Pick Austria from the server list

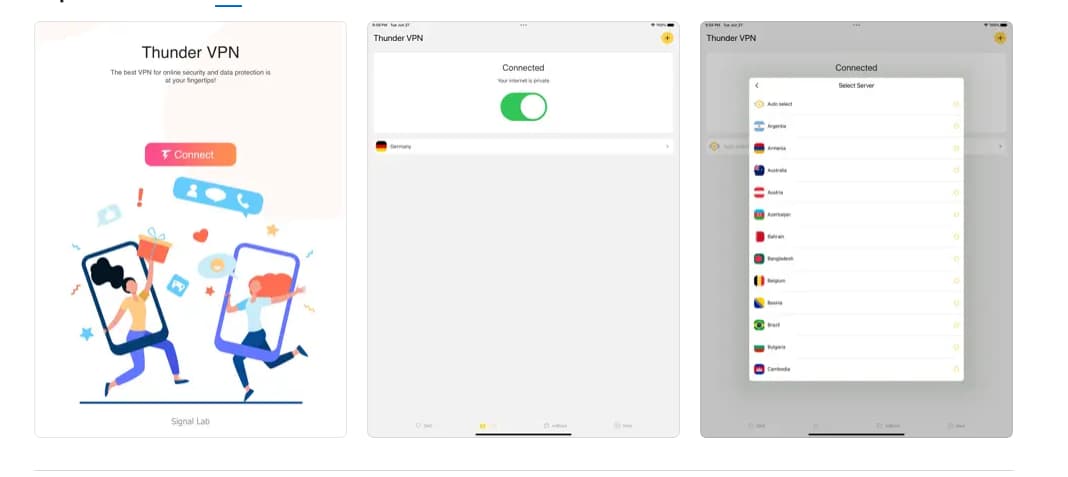pos(856,192)
